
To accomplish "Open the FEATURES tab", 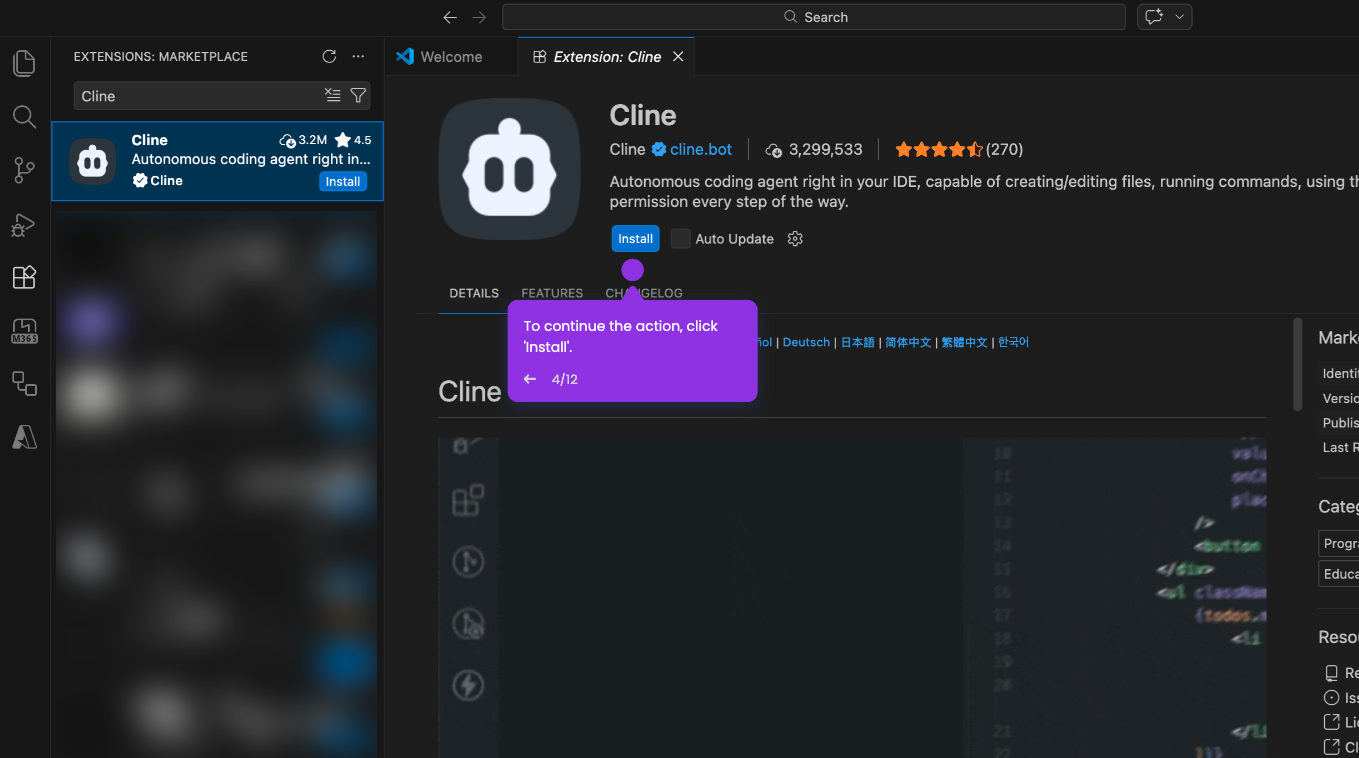I will click(x=552, y=293).
